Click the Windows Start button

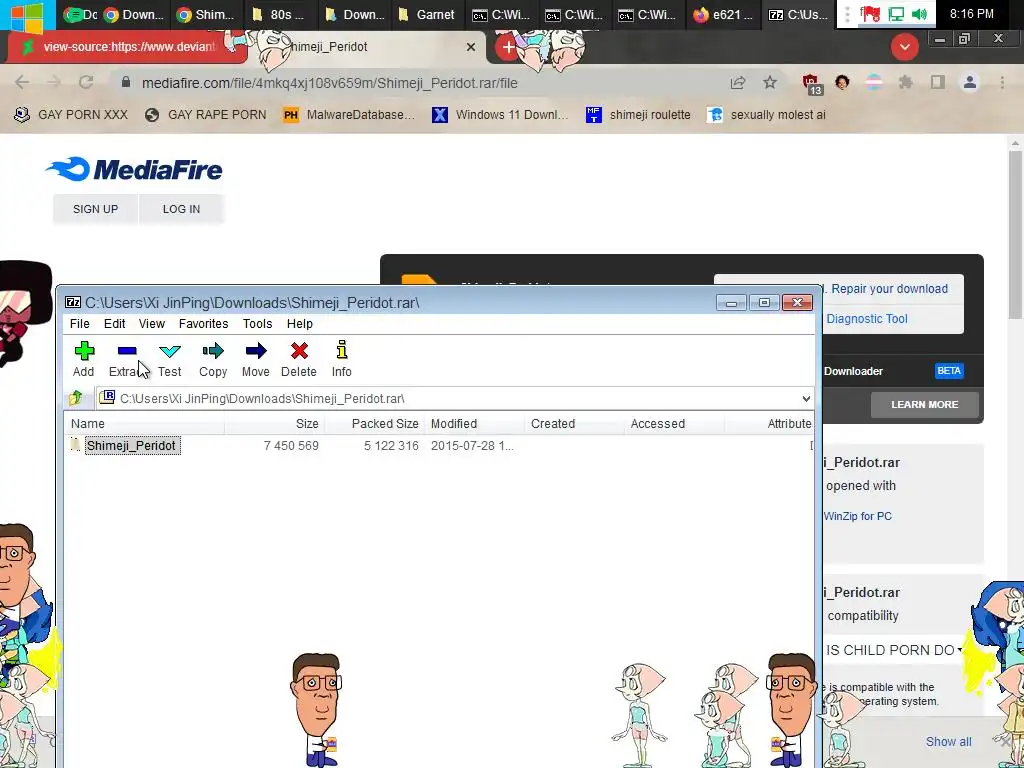27,15
